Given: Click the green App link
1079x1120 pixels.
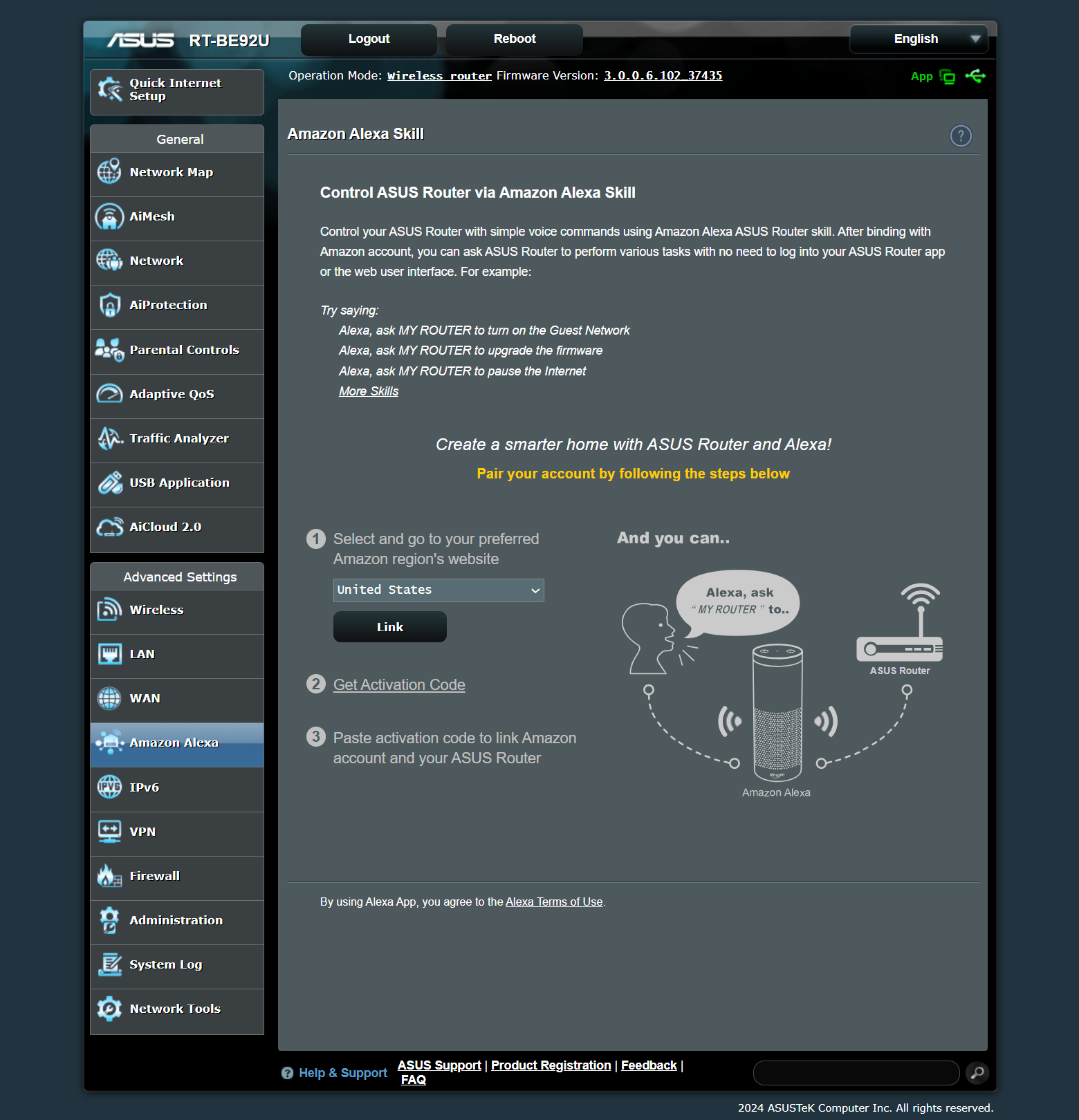Looking at the screenshot, I should (x=921, y=77).
